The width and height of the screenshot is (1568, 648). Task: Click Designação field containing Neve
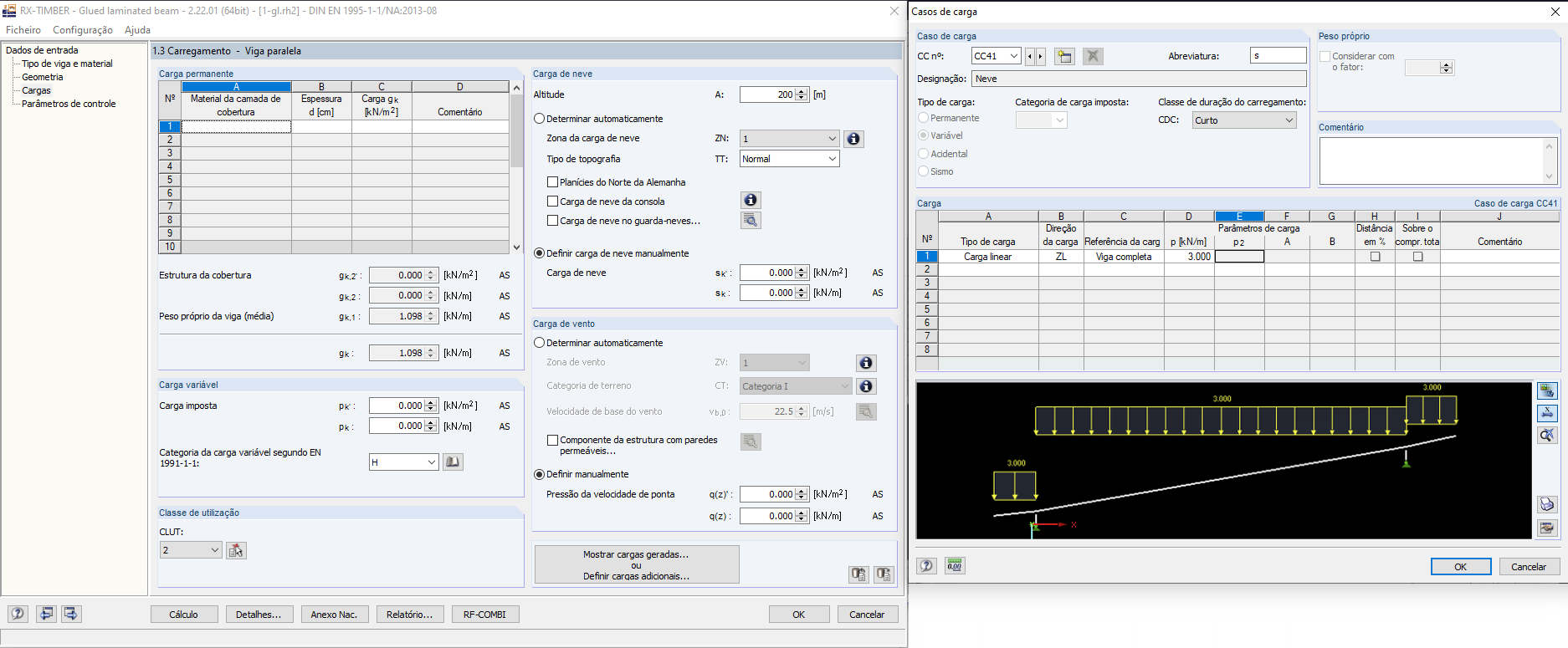tap(1139, 79)
